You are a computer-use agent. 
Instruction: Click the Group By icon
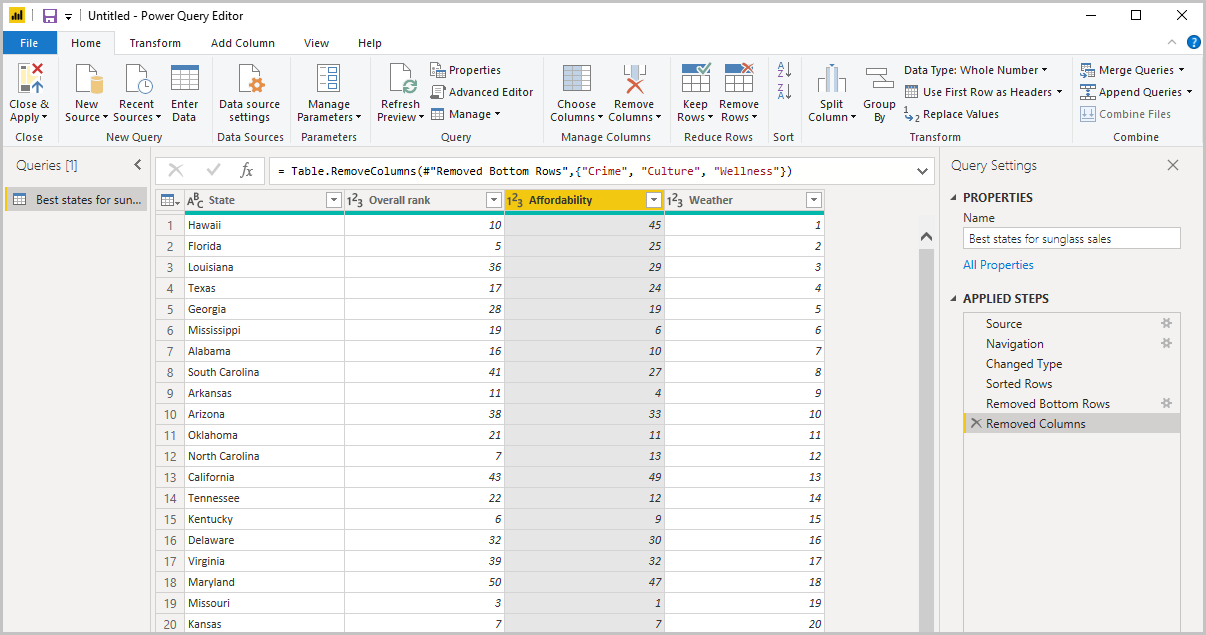pos(880,79)
